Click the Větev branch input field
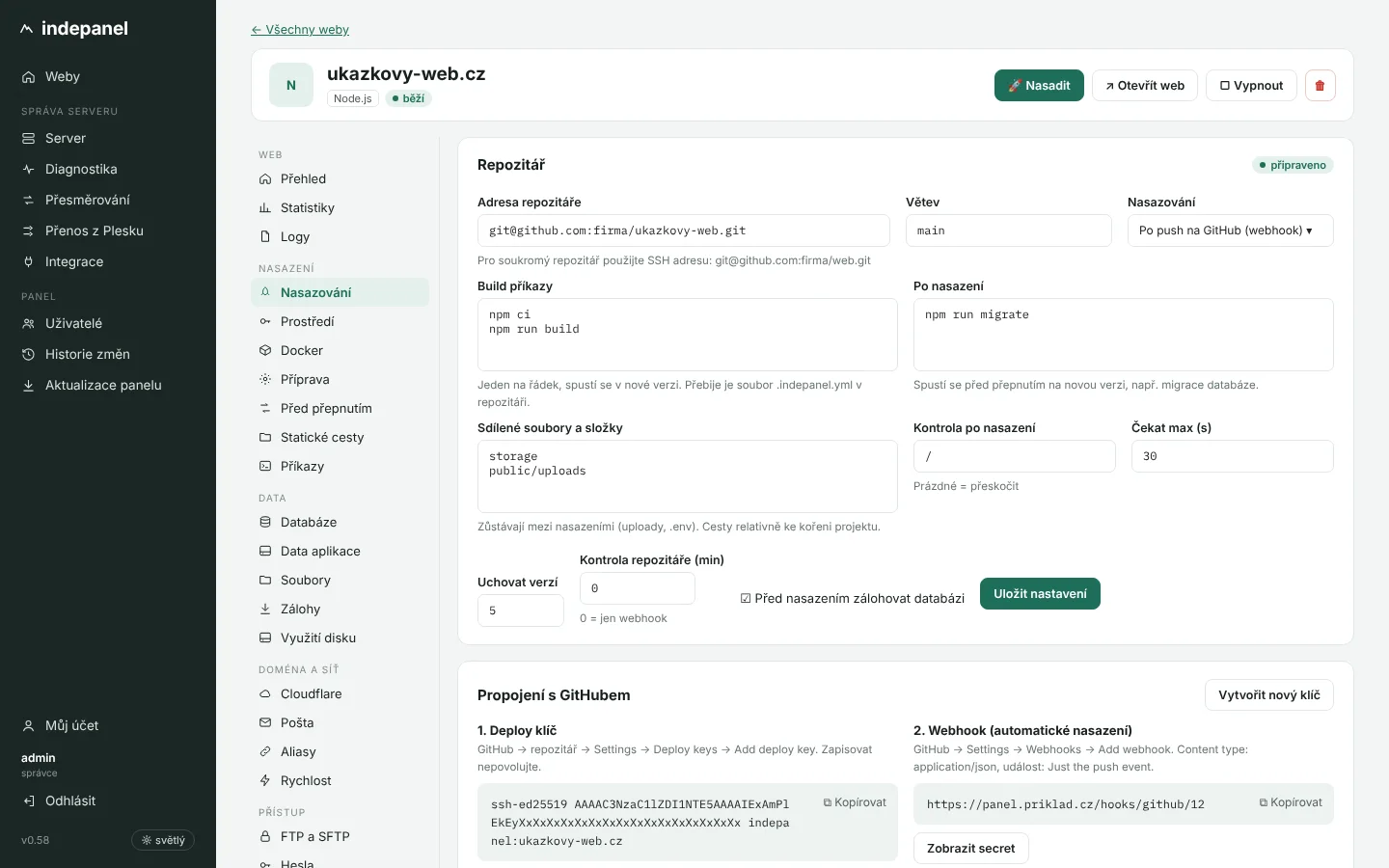The width and height of the screenshot is (1389, 868). coord(1009,231)
